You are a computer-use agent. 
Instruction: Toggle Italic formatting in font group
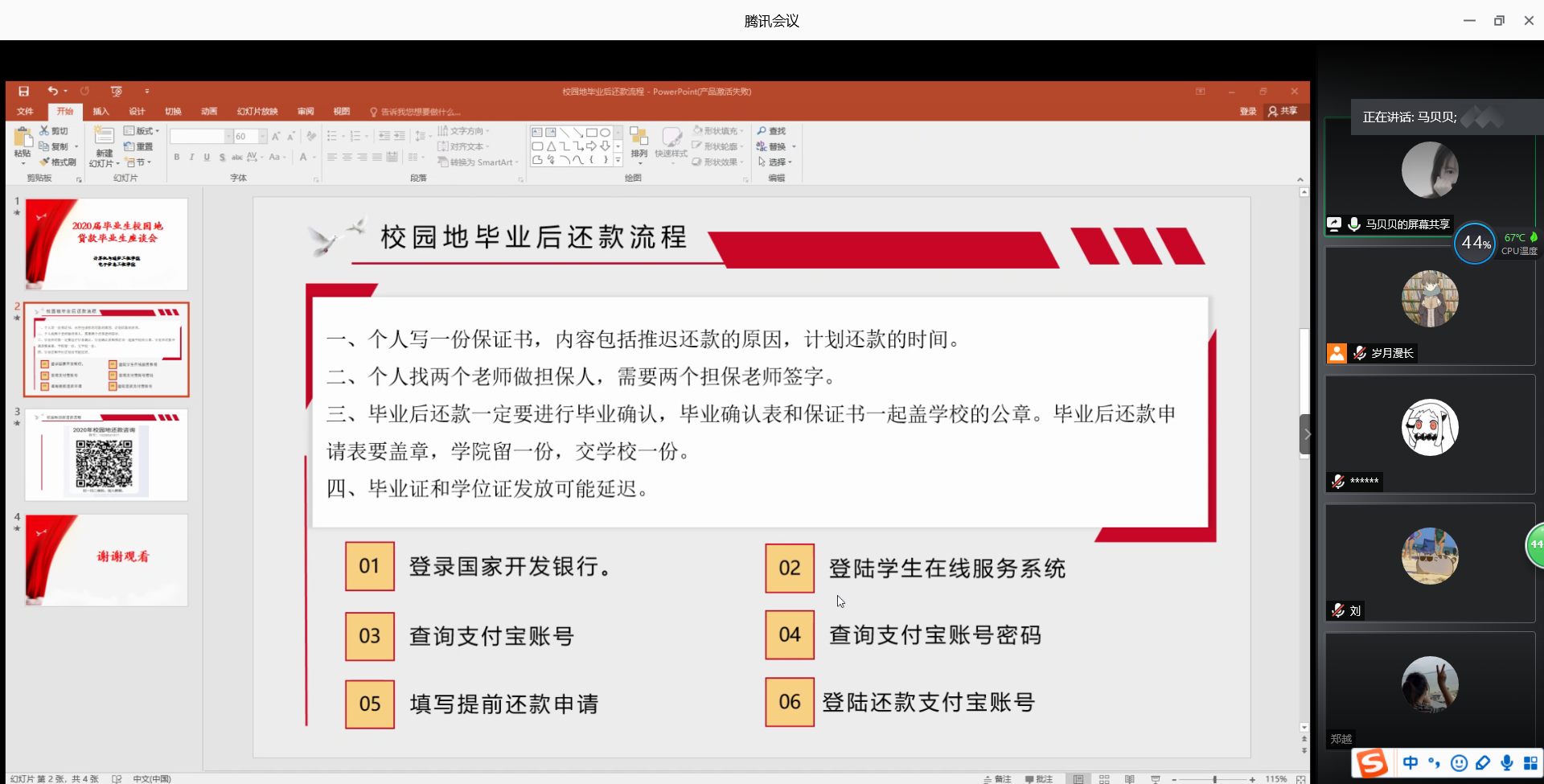(x=191, y=158)
